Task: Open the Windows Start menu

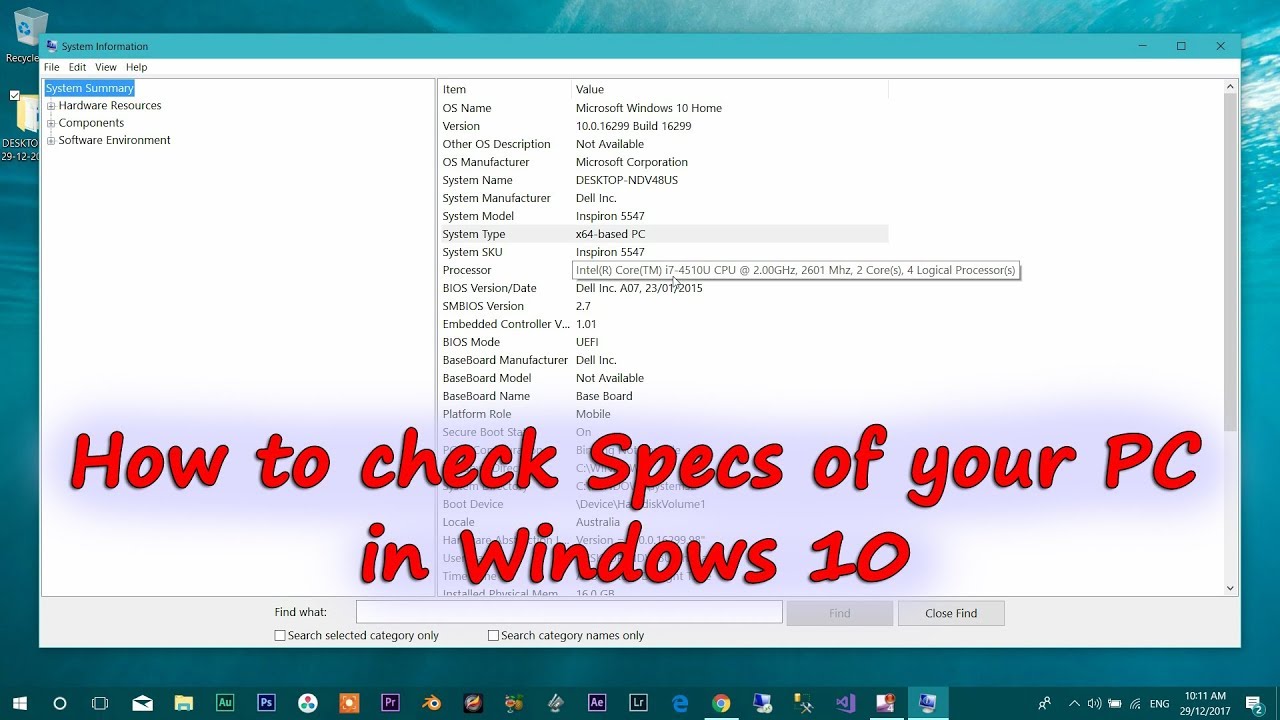Action: (19, 703)
